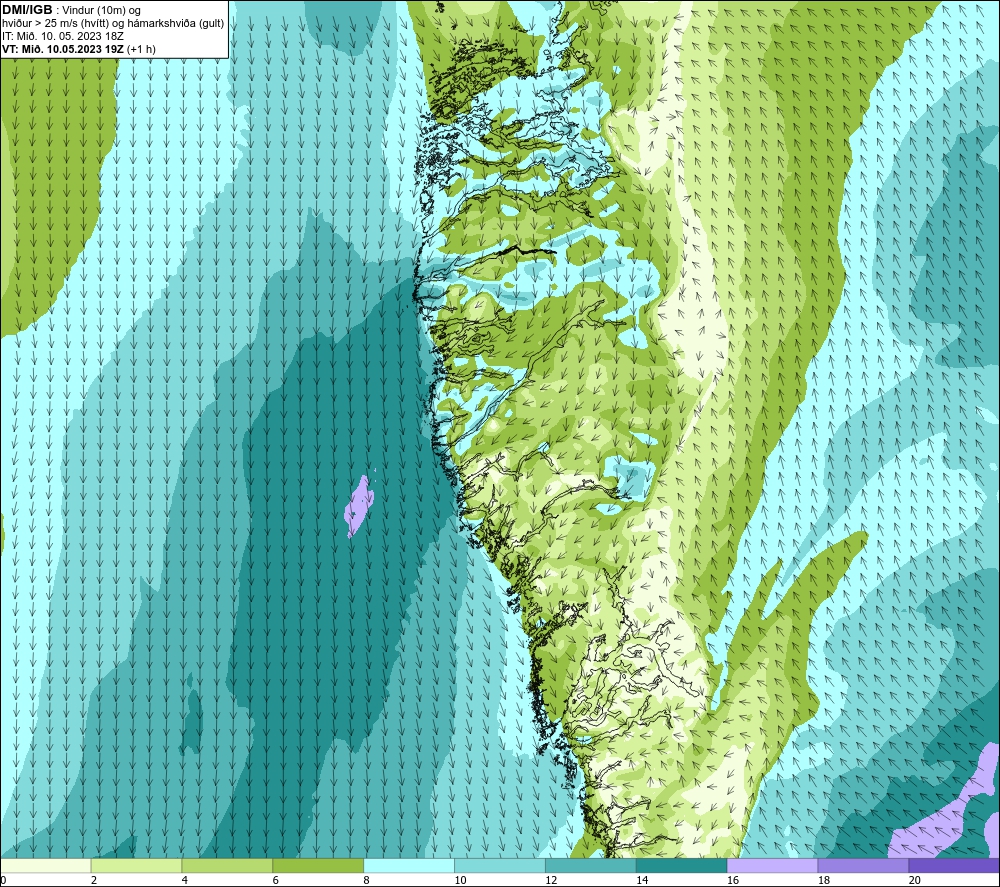This screenshot has height=887, width=1000.
Task: Click the 12–14 m/s teal legend swatch
Action: pyautogui.click(x=591, y=865)
